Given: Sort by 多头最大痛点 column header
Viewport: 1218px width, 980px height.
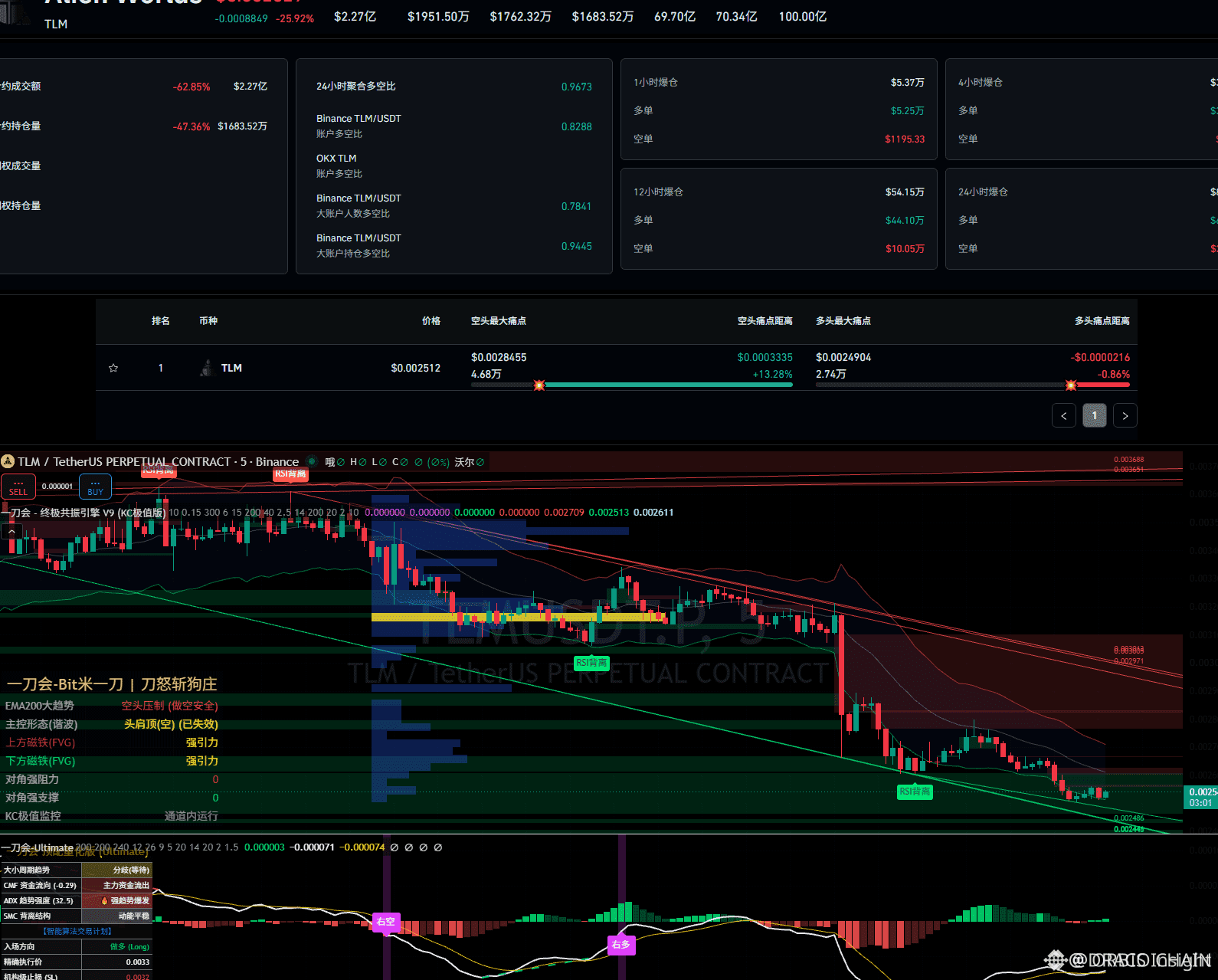Looking at the screenshot, I should pos(843,321).
